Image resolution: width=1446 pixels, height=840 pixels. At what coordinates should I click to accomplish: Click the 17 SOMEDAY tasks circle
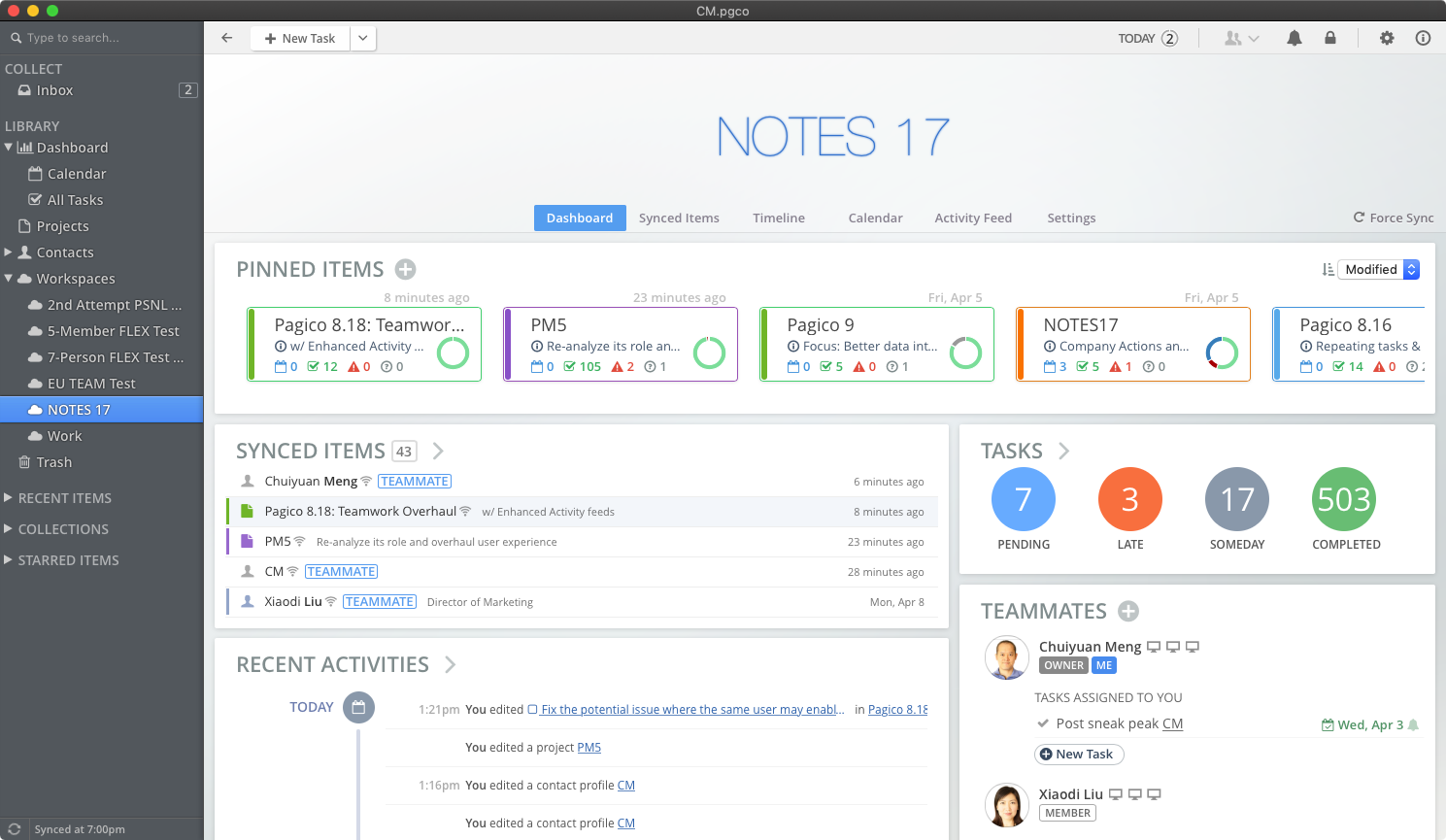click(1237, 499)
